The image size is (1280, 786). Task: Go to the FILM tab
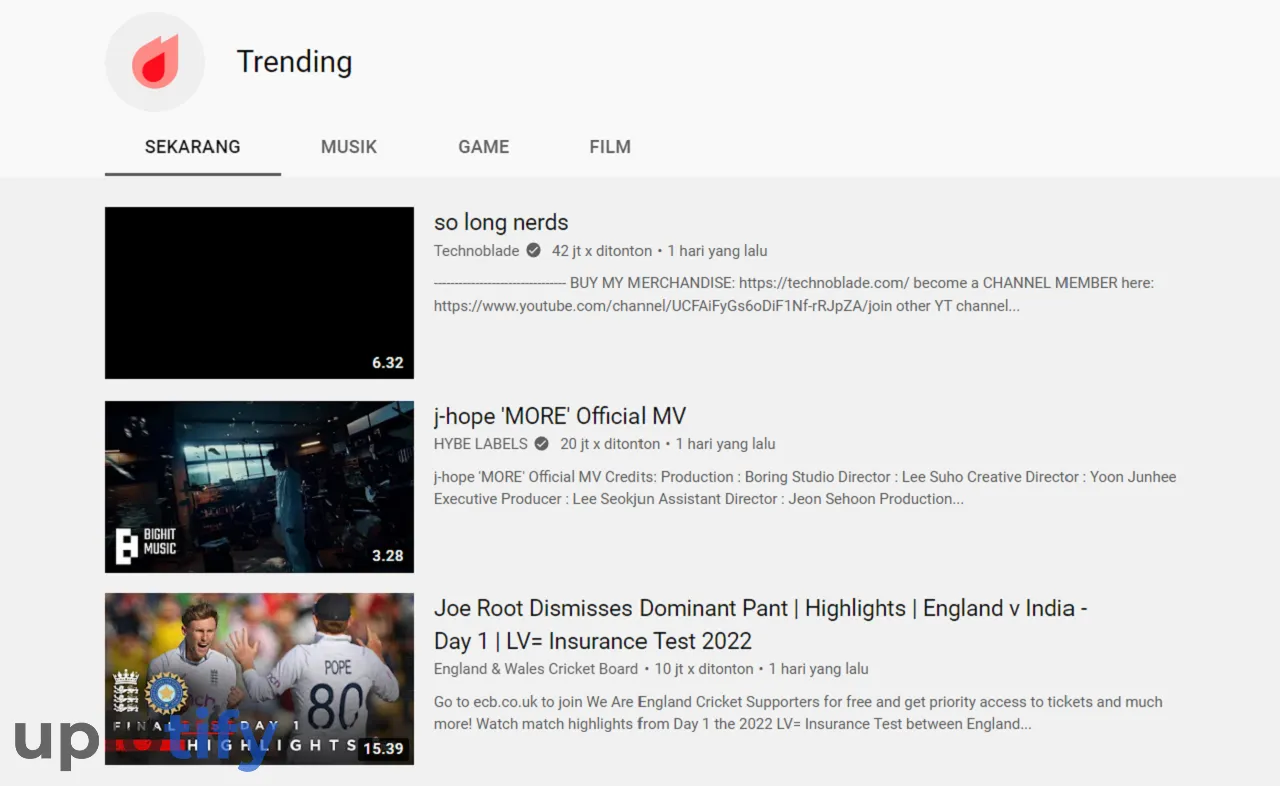(x=610, y=147)
